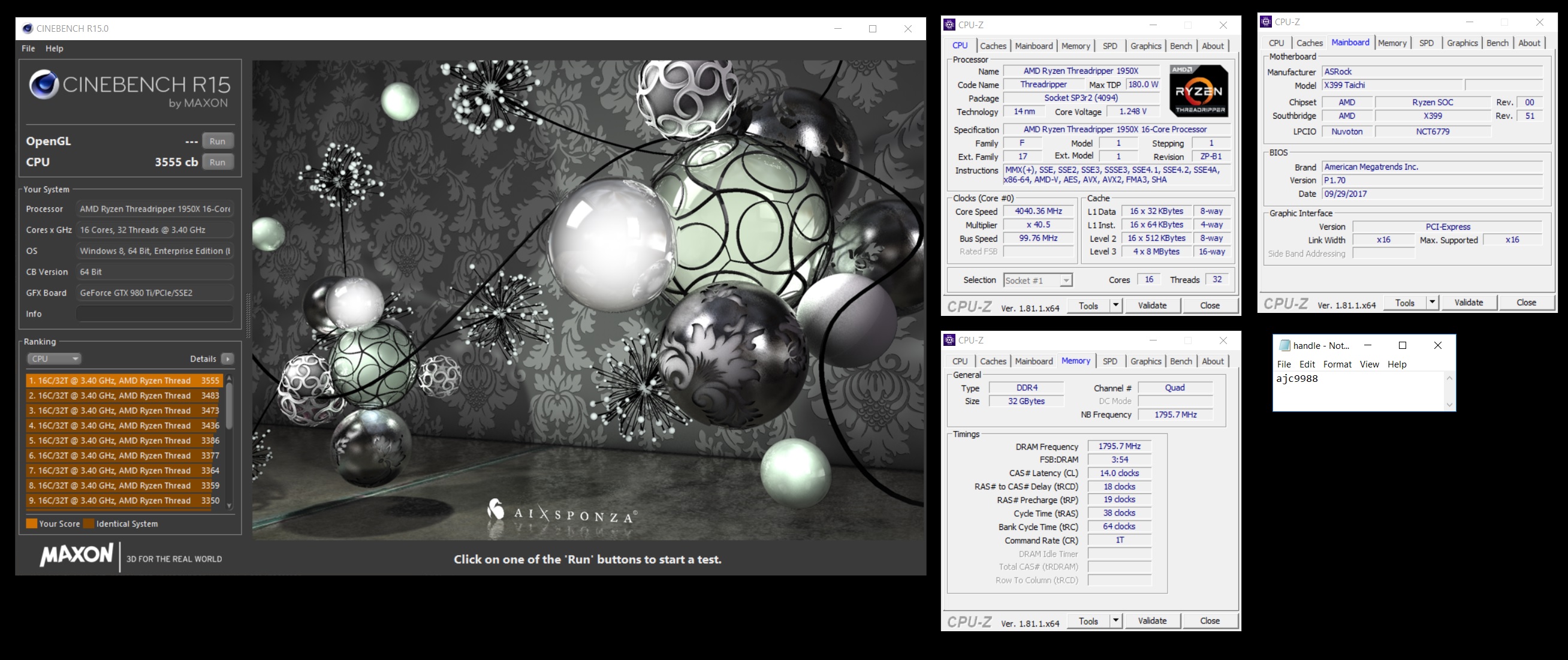Run the OpenGL benchmark
The height and width of the screenshot is (660, 1568).
pyautogui.click(x=218, y=141)
